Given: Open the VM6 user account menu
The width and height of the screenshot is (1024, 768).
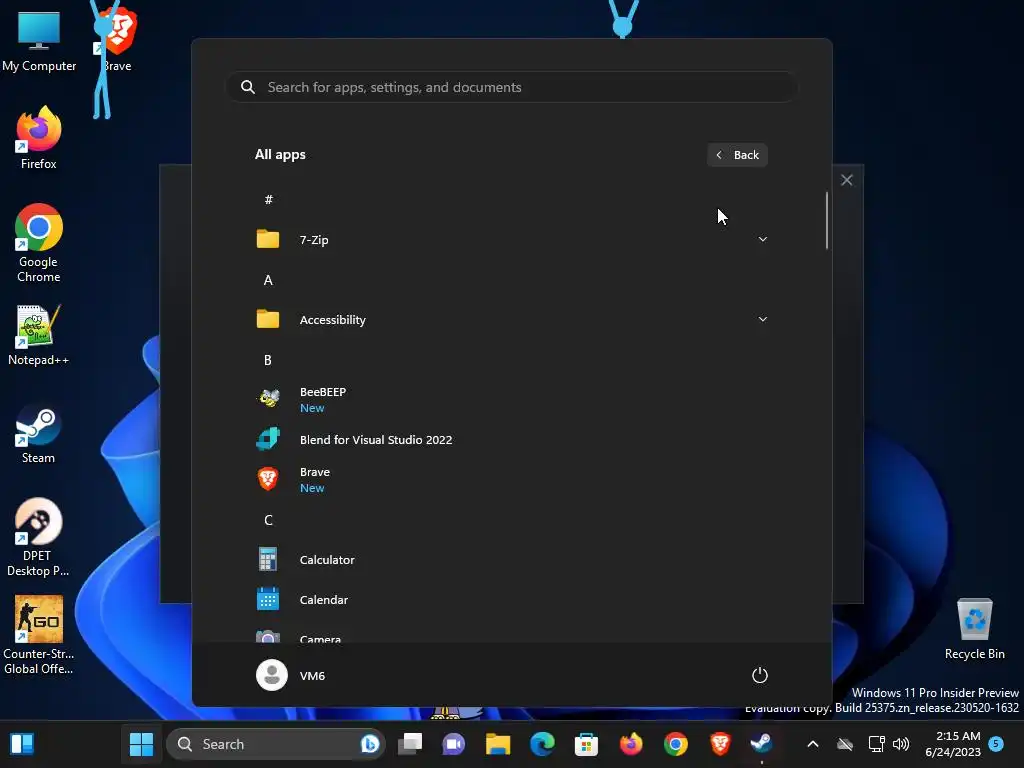Looking at the screenshot, I should pyautogui.click(x=291, y=675).
